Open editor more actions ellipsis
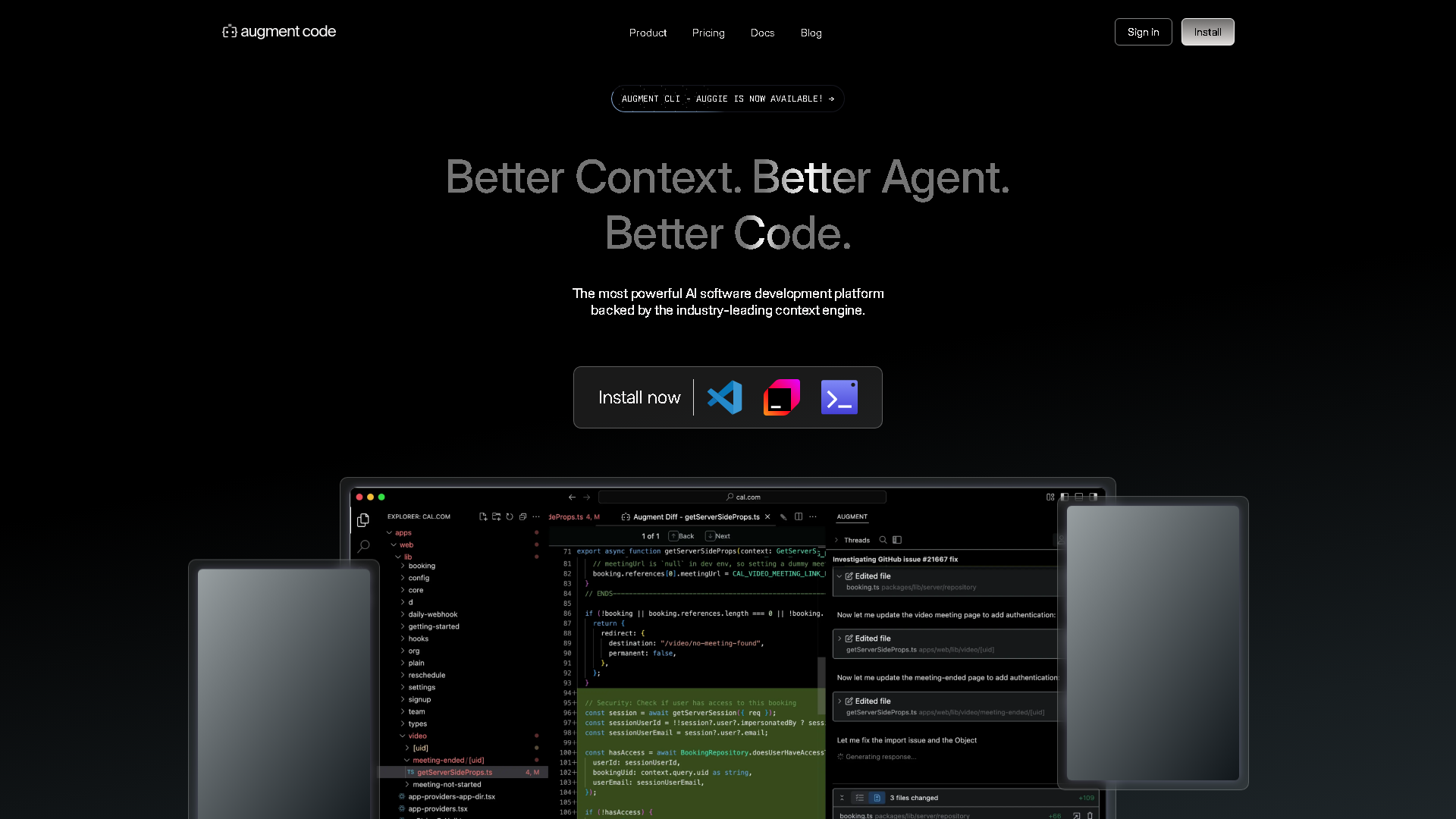 tap(813, 516)
